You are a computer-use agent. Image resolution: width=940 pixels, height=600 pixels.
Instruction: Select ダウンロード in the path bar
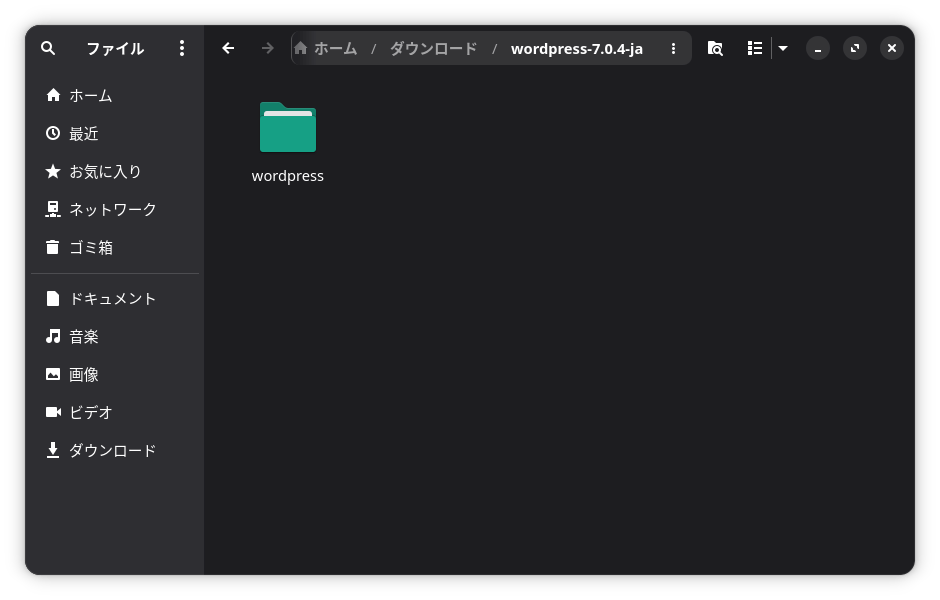(433, 49)
